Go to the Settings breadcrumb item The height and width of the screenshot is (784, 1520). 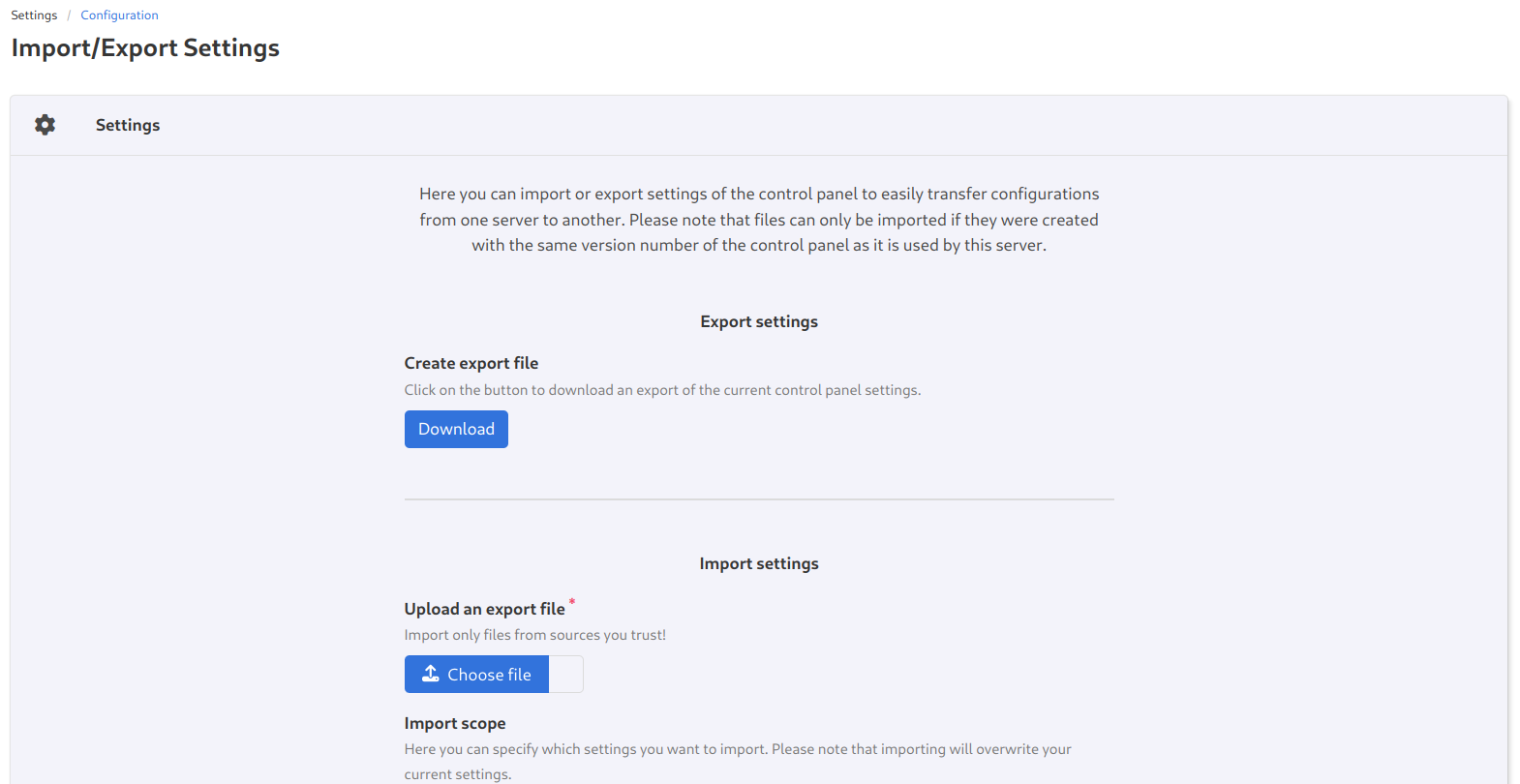pos(34,15)
